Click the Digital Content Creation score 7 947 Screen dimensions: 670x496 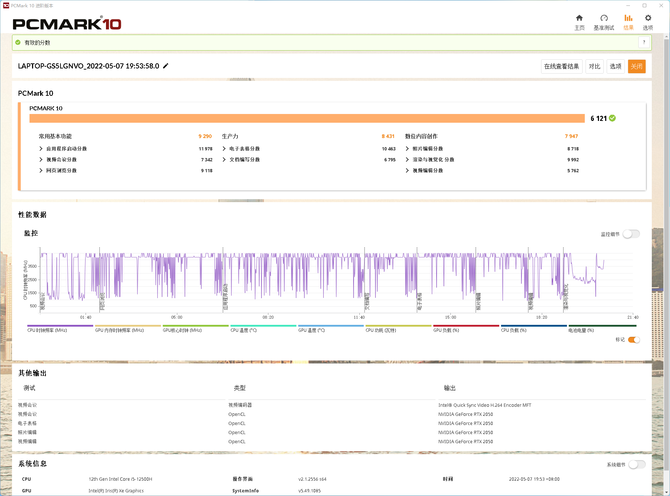(x=571, y=136)
